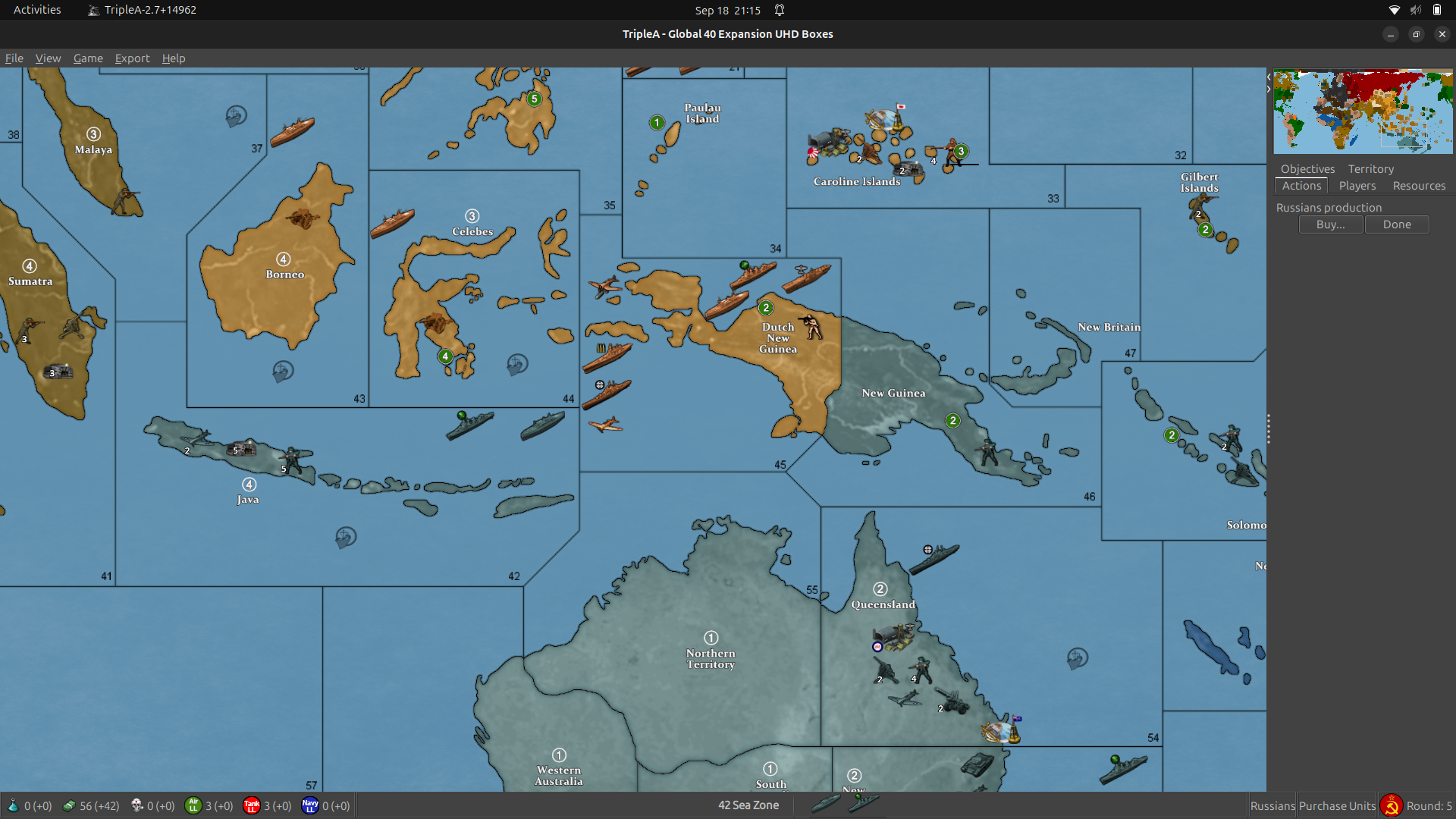Click the Borneo territory label
The image size is (1456, 819).
284,275
